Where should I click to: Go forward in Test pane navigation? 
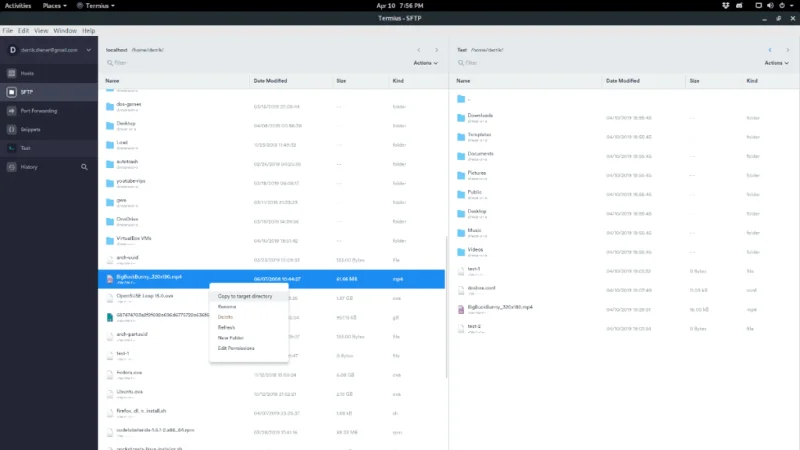click(x=788, y=50)
